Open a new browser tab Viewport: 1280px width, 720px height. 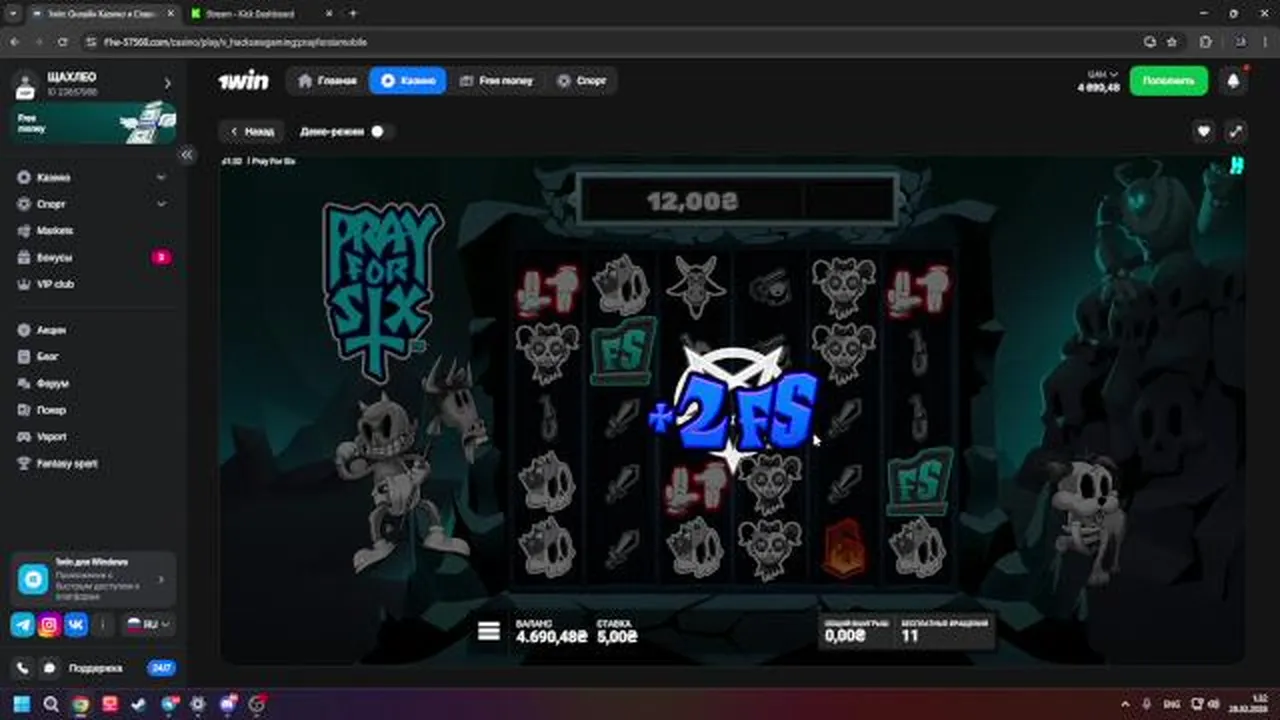[352, 14]
